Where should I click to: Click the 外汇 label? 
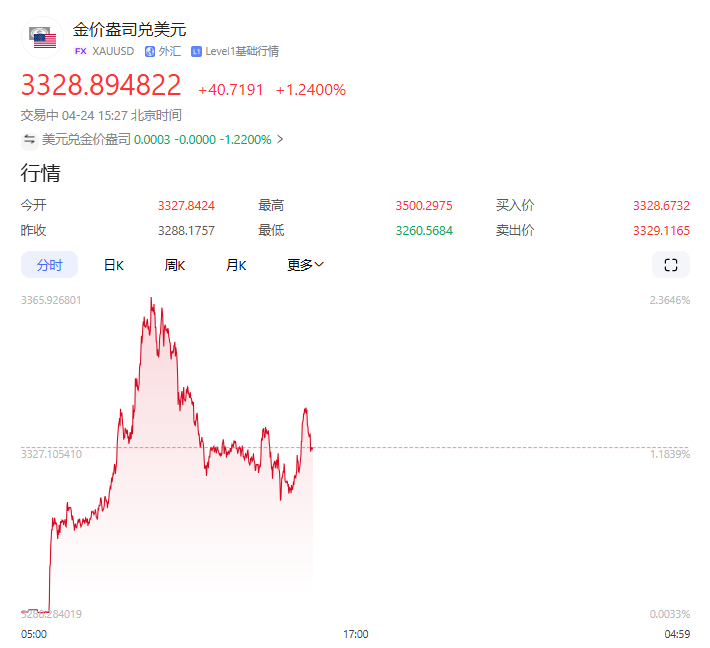(170, 51)
